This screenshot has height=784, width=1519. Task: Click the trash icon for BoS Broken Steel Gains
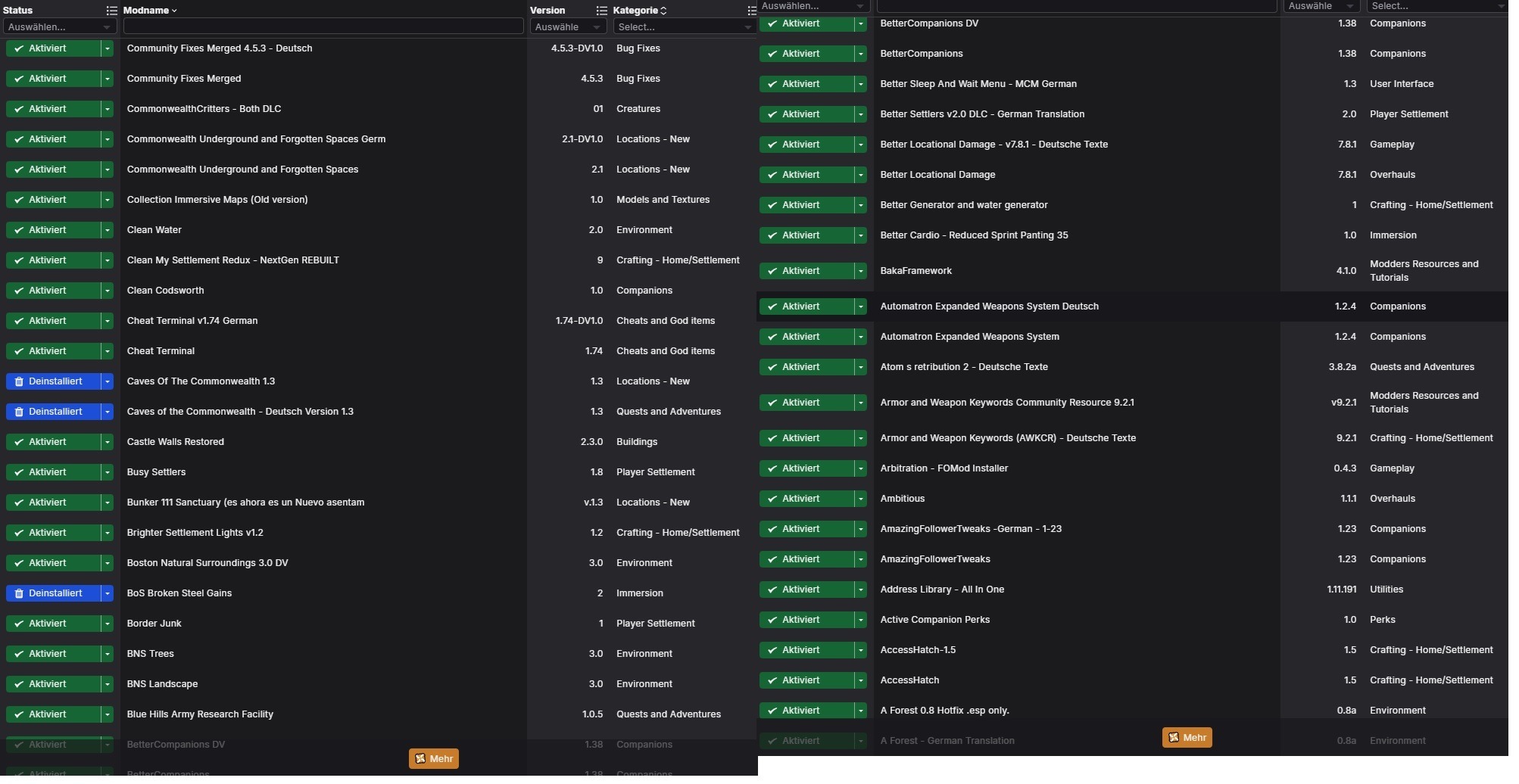point(19,594)
